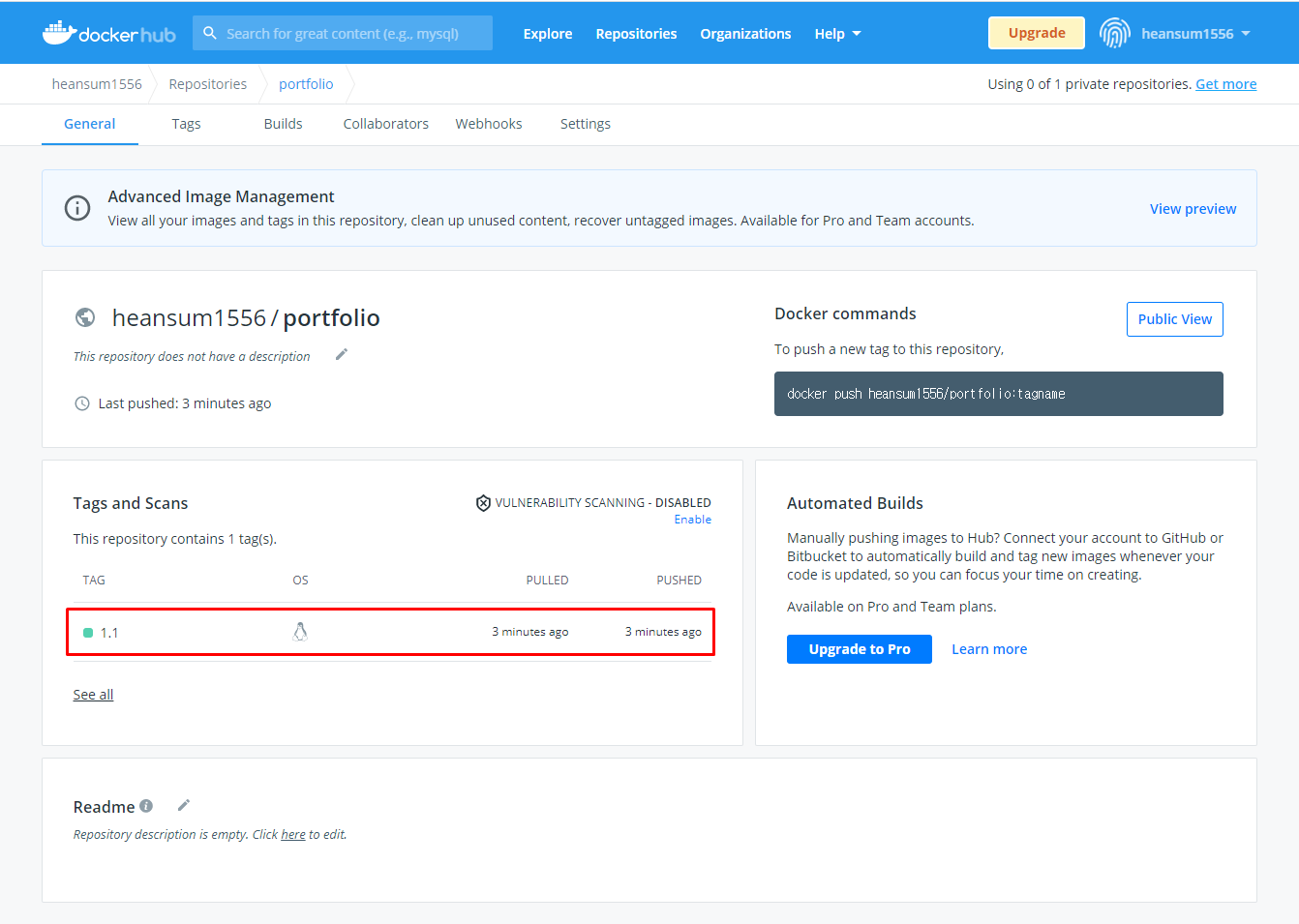Viewport: 1299px width, 924px height.
Task: Open the View preview link
Action: [x=1193, y=209]
